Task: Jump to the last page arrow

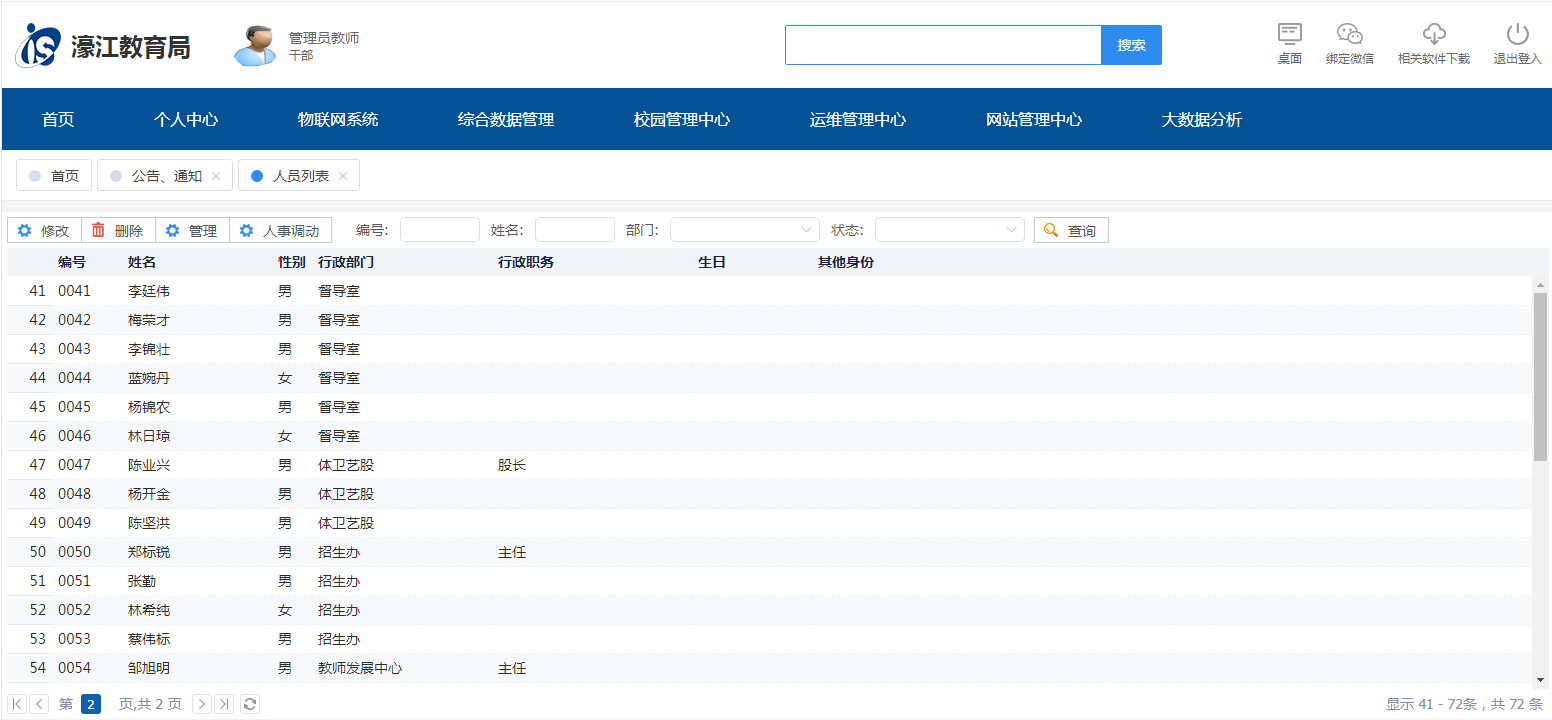Action: [224, 704]
